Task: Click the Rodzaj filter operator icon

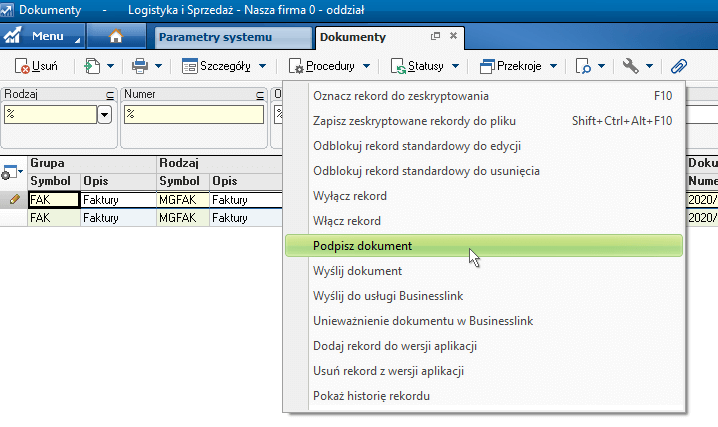Action: [110, 95]
